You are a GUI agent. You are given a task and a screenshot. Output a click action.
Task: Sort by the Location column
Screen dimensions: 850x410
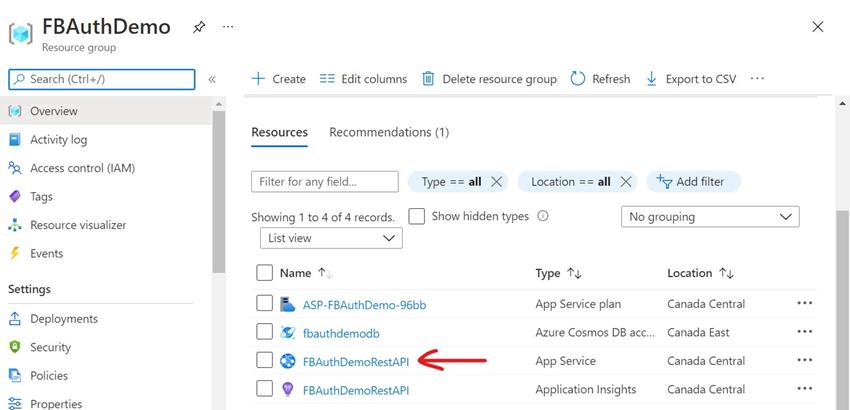click(x=700, y=273)
